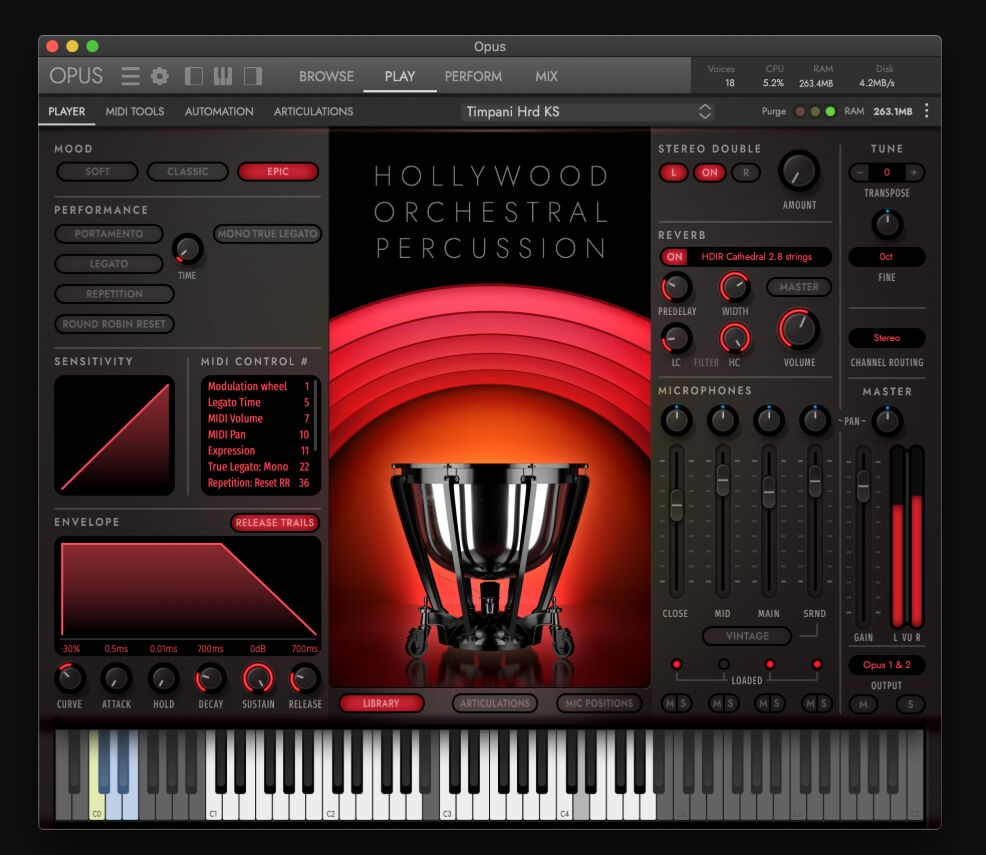The image size is (986, 855).
Task: Click the Stereo Double Amount knob
Action: [x=799, y=172]
